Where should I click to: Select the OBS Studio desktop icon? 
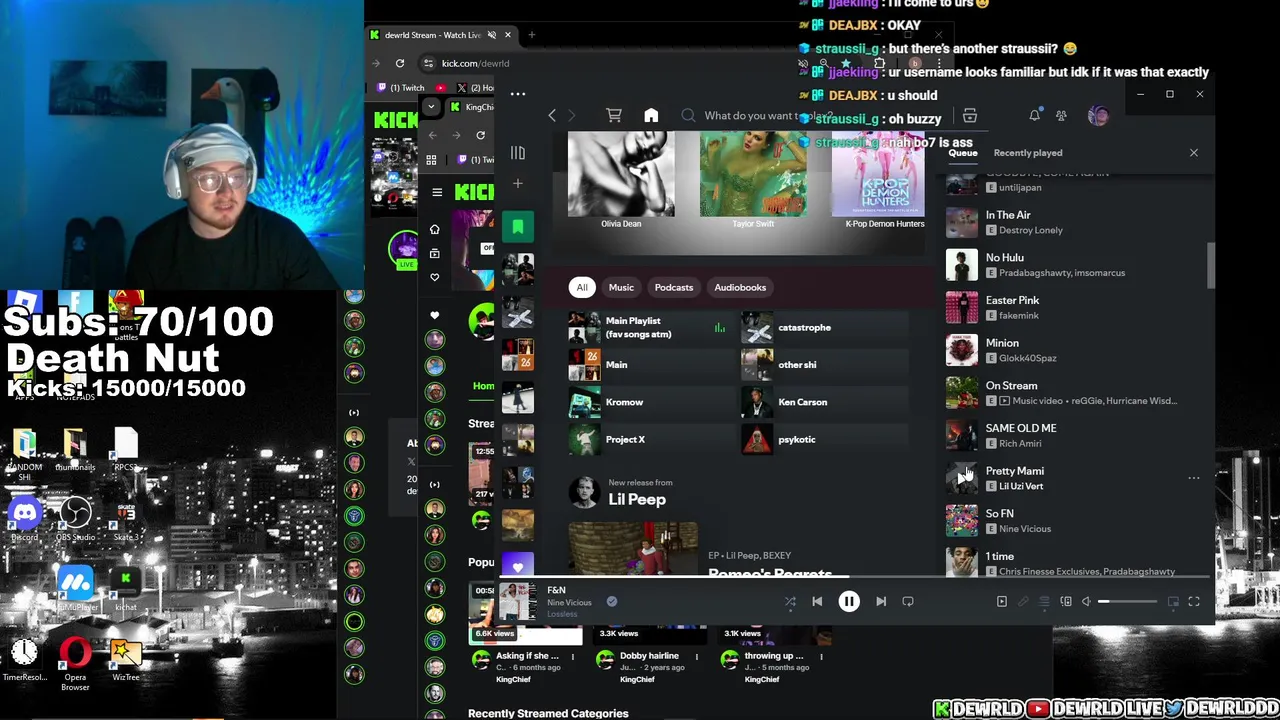click(x=75, y=520)
